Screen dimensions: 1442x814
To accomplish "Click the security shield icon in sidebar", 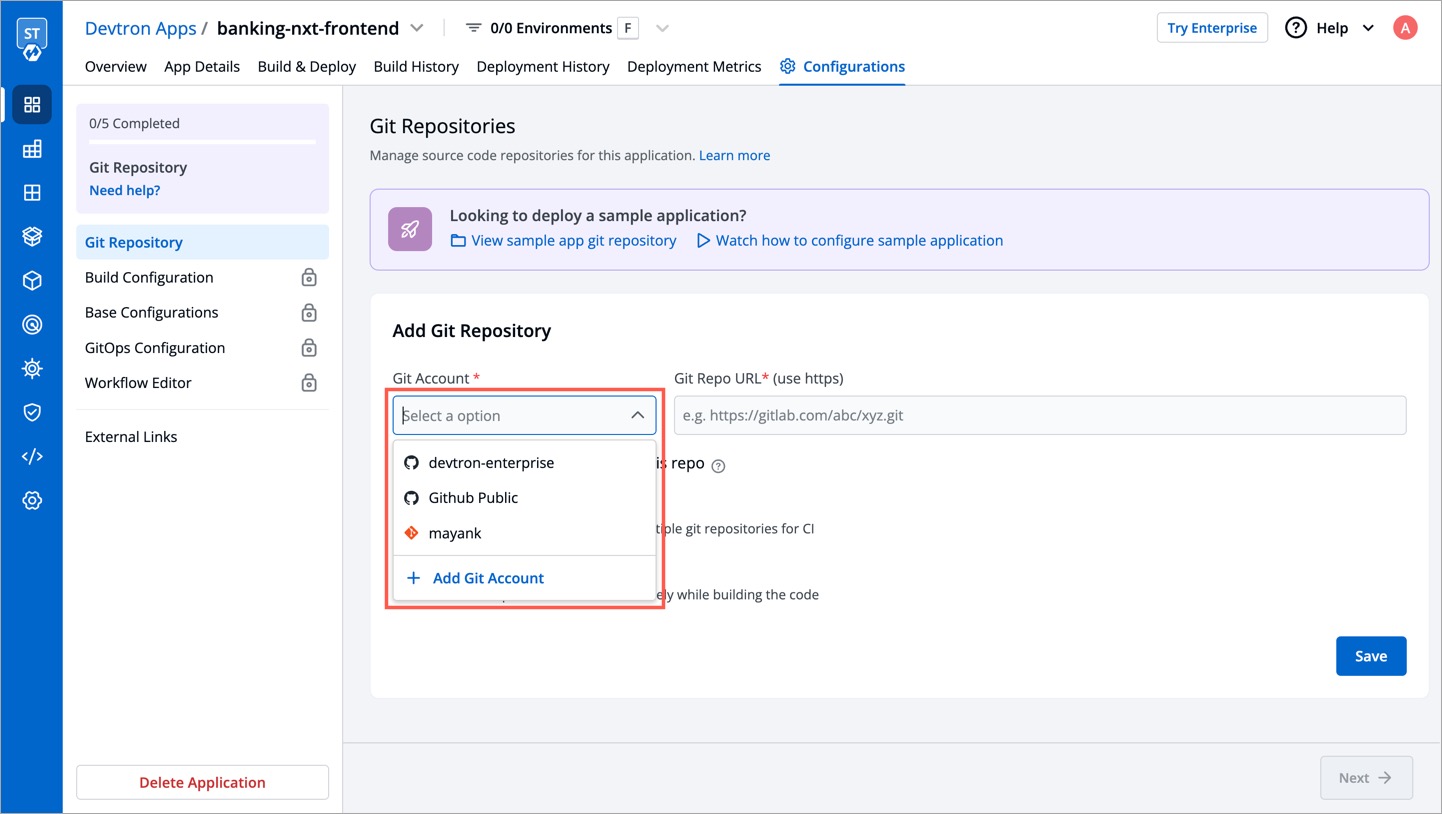I will 31,411.
